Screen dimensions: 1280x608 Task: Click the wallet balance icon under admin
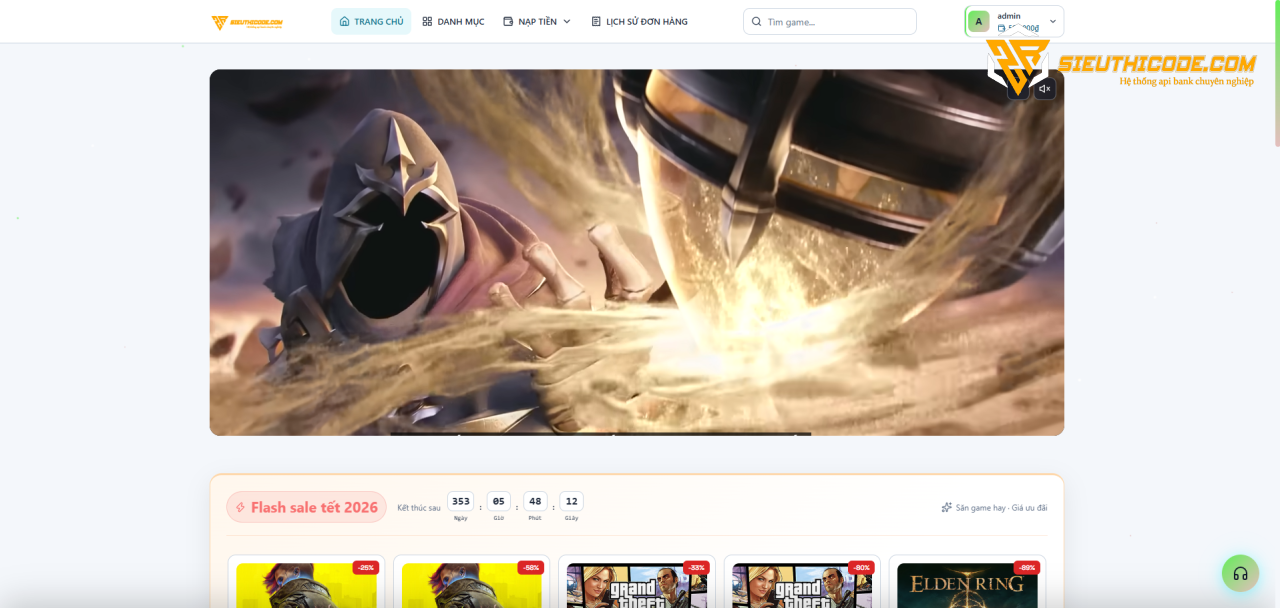click(1001, 28)
